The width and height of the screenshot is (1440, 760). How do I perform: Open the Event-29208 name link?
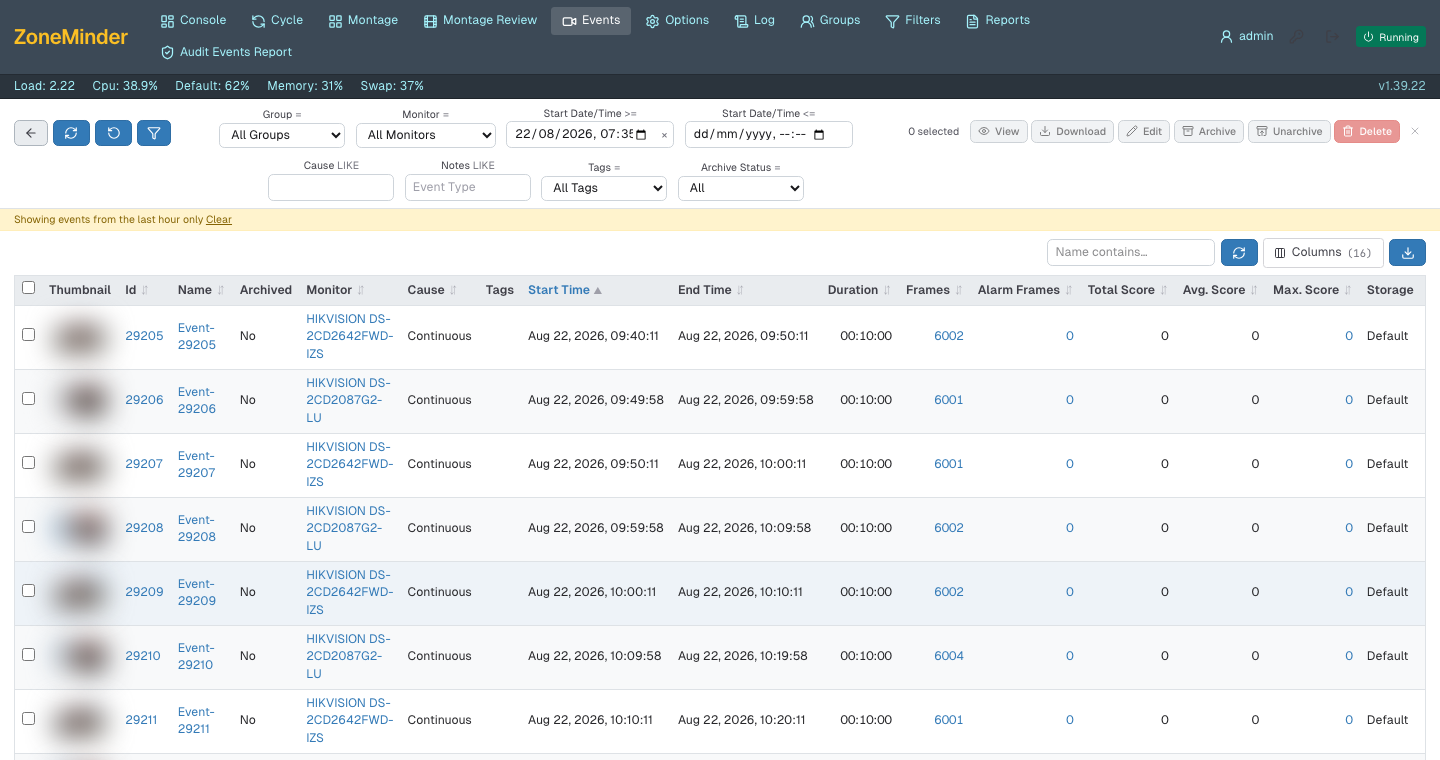[x=197, y=528]
